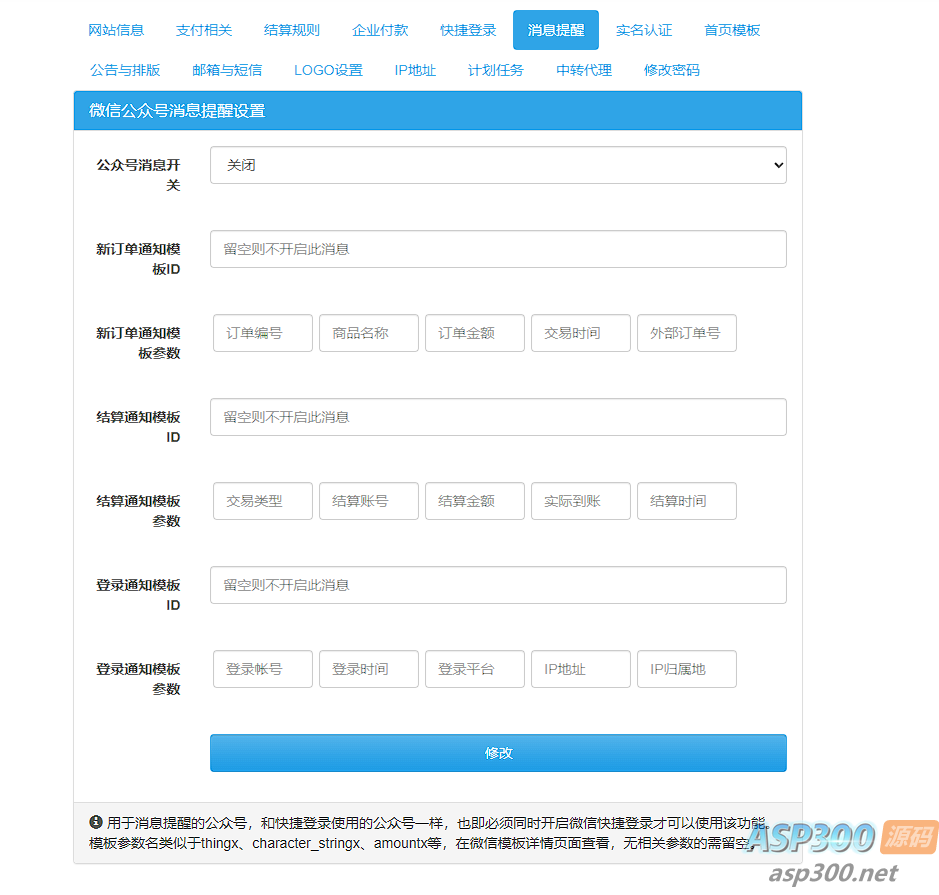The width and height of the screenshot is (939, 895).
Task: Click the 登录通知模板ID input field
Action: tap(497, 585)
